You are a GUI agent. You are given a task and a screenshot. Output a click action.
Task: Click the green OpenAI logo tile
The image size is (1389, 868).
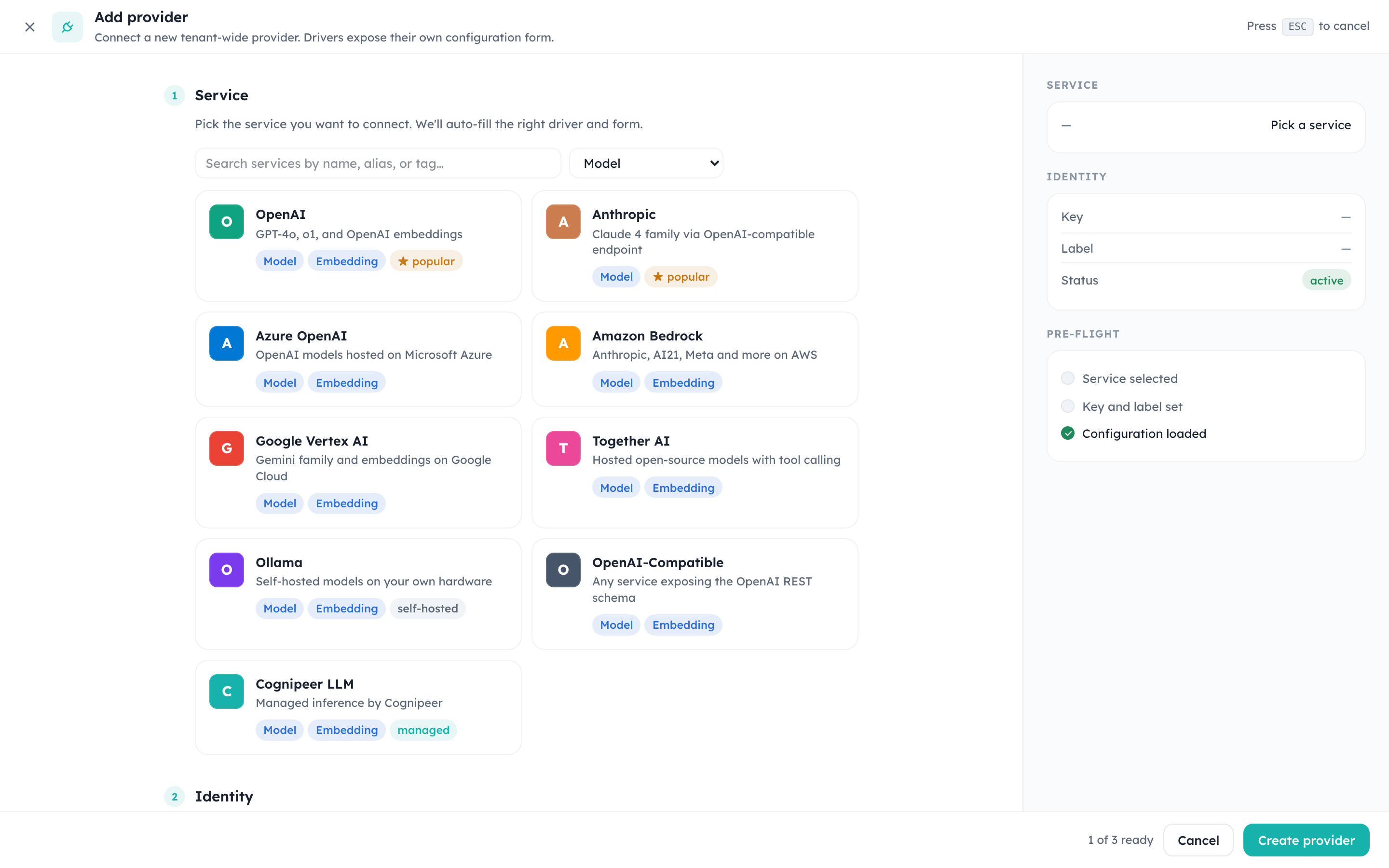[227, 222]
